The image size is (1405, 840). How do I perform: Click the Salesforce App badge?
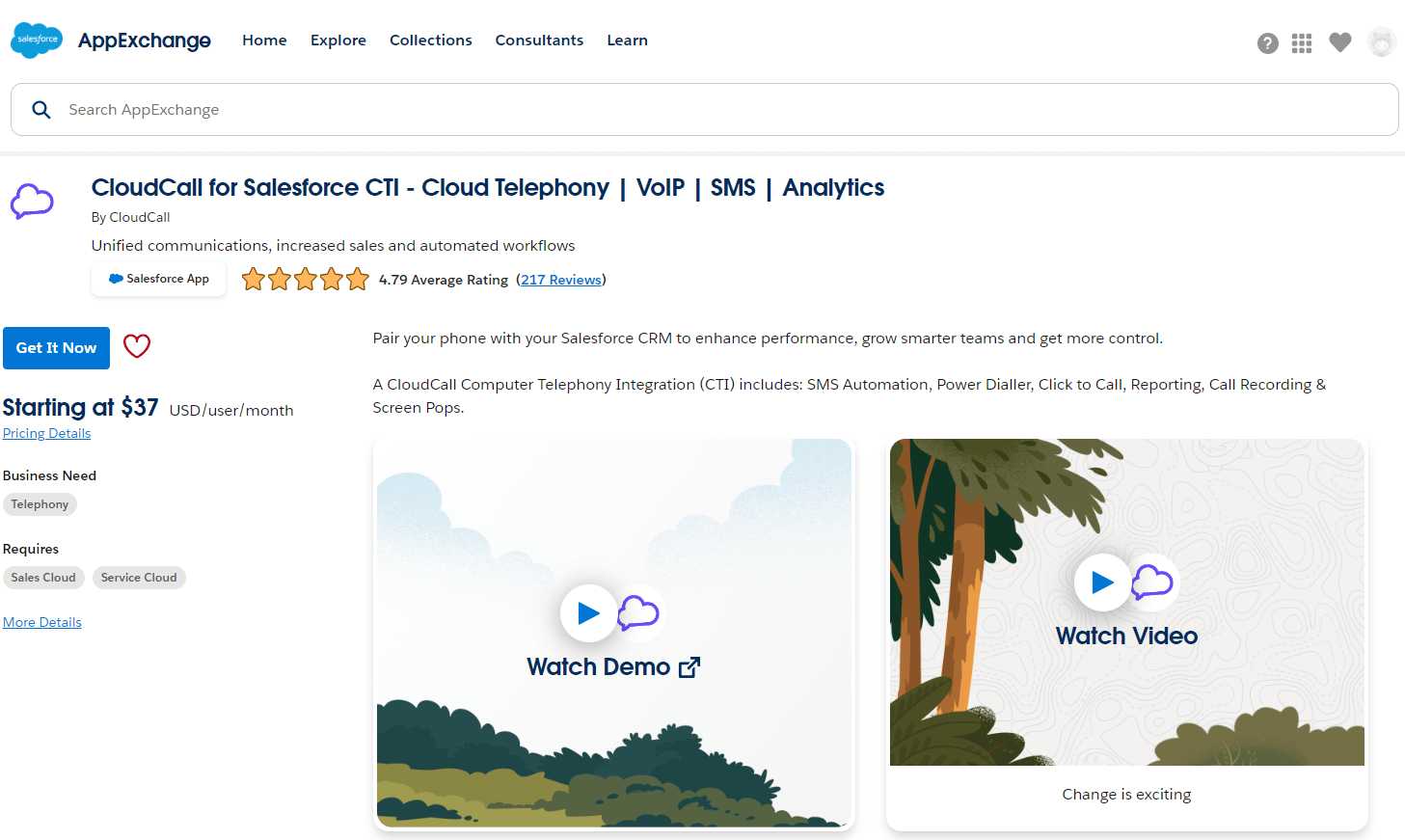(158, 279)
